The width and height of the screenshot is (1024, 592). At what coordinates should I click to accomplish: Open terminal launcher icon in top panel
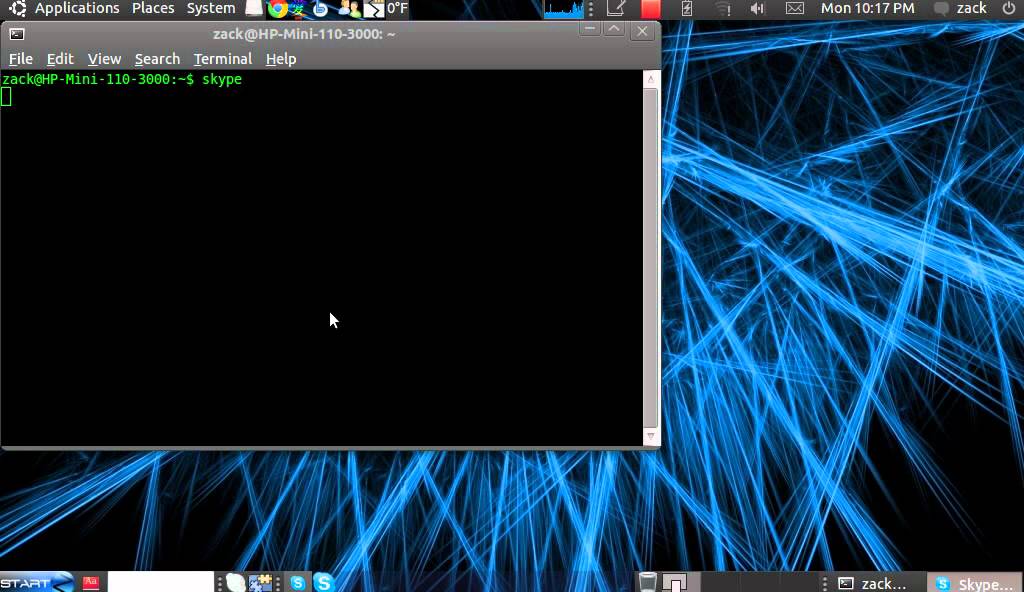pyautogui.click(x=374, y=8)
